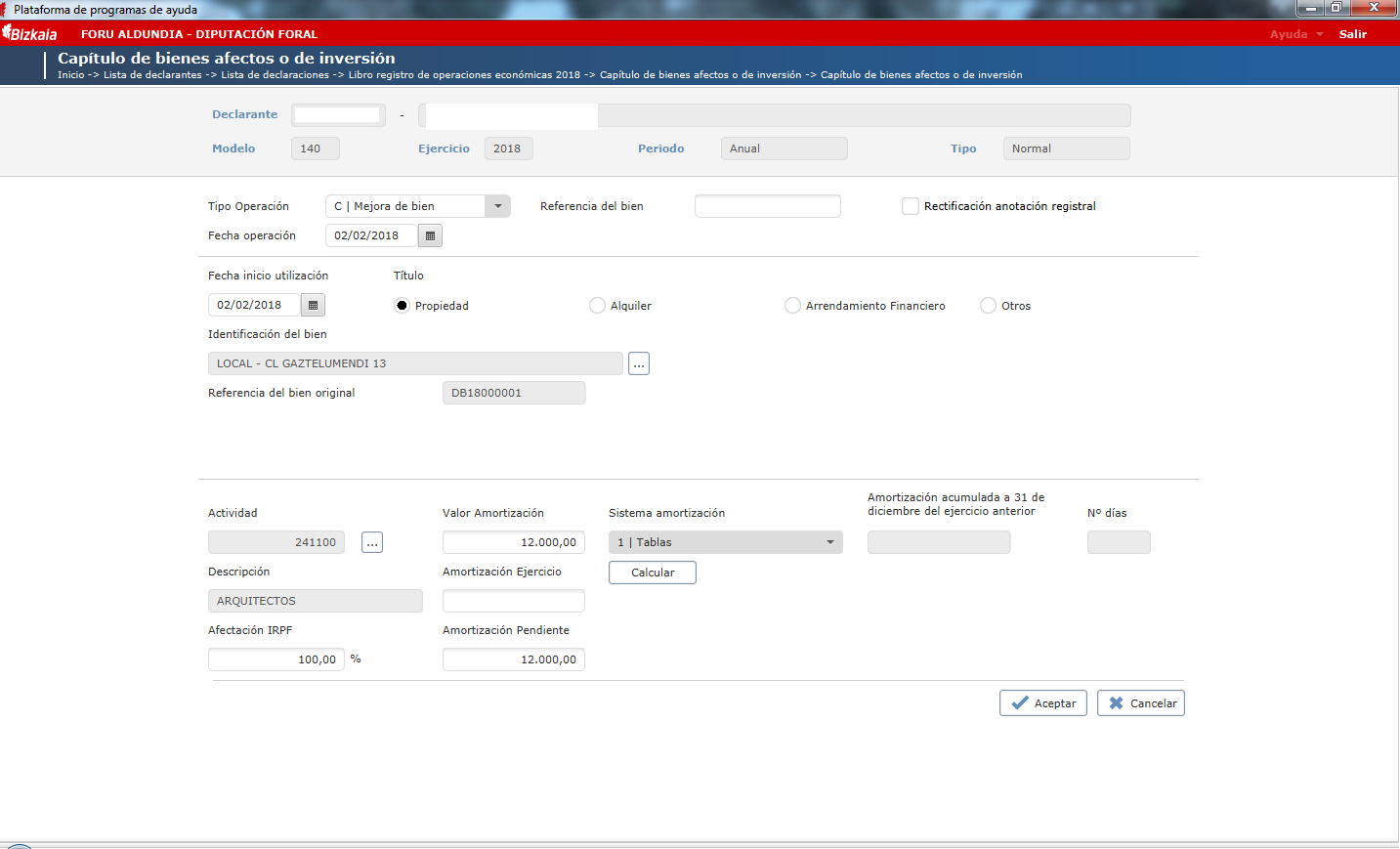1400x849 pixels.
Task: Click the Modelo 140 field
Action: pos(316,149)
